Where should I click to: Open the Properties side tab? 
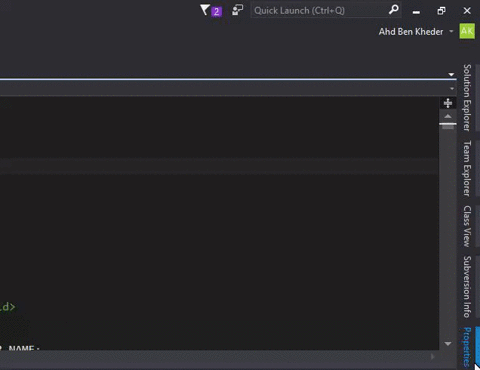pyautogui.click(x=467, y=347)
